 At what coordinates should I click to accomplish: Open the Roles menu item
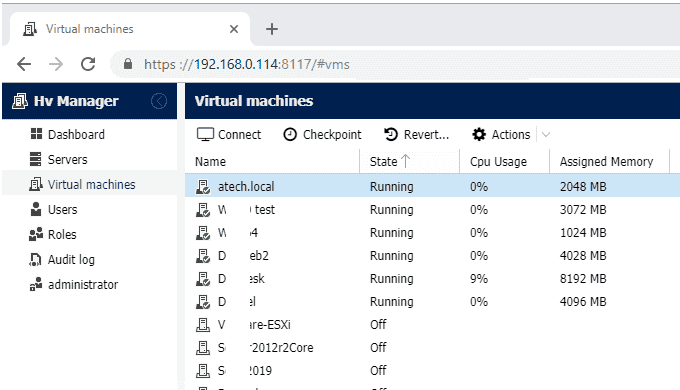click(x=62, y=234)
